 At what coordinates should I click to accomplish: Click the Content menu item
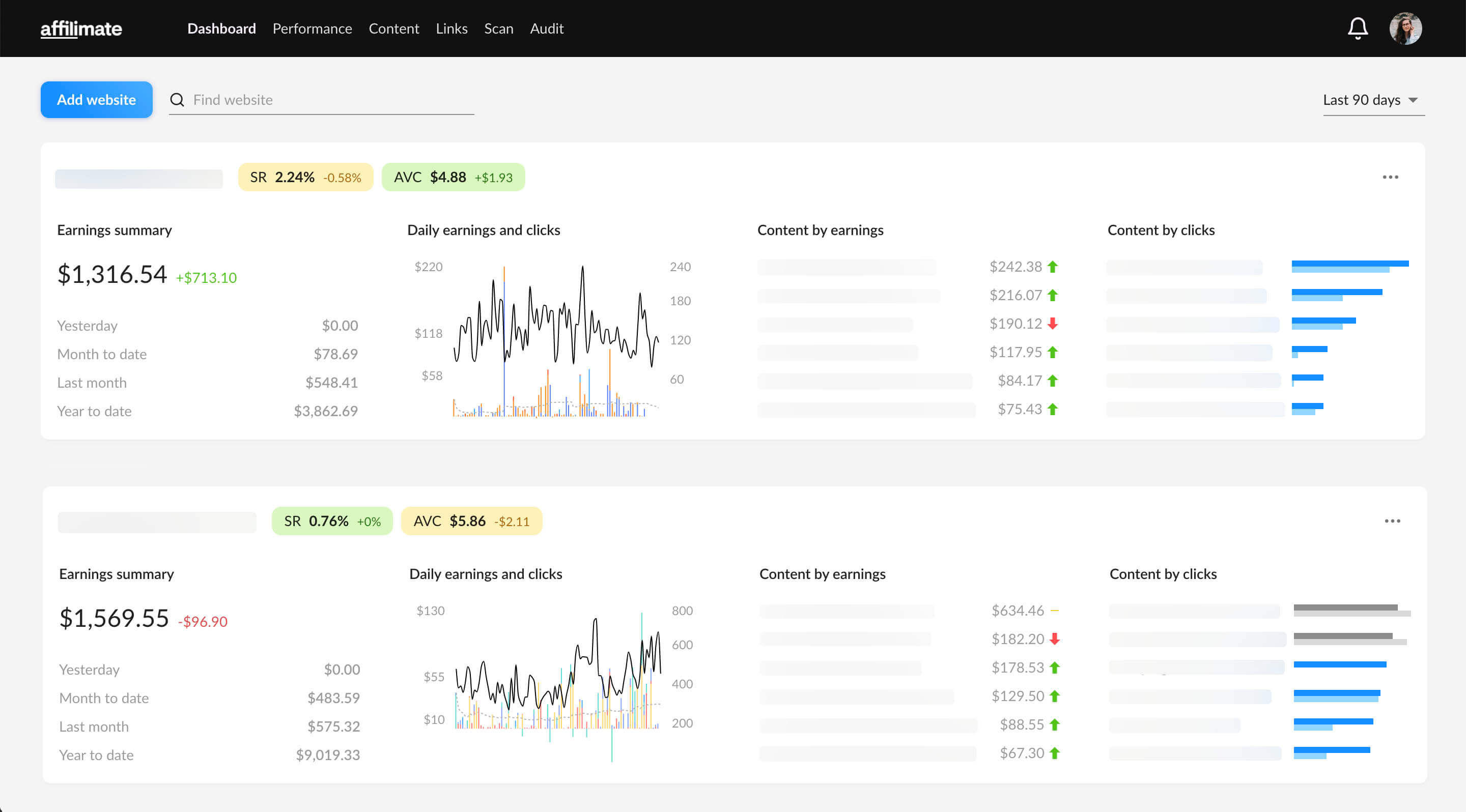[x=394, y=28]
